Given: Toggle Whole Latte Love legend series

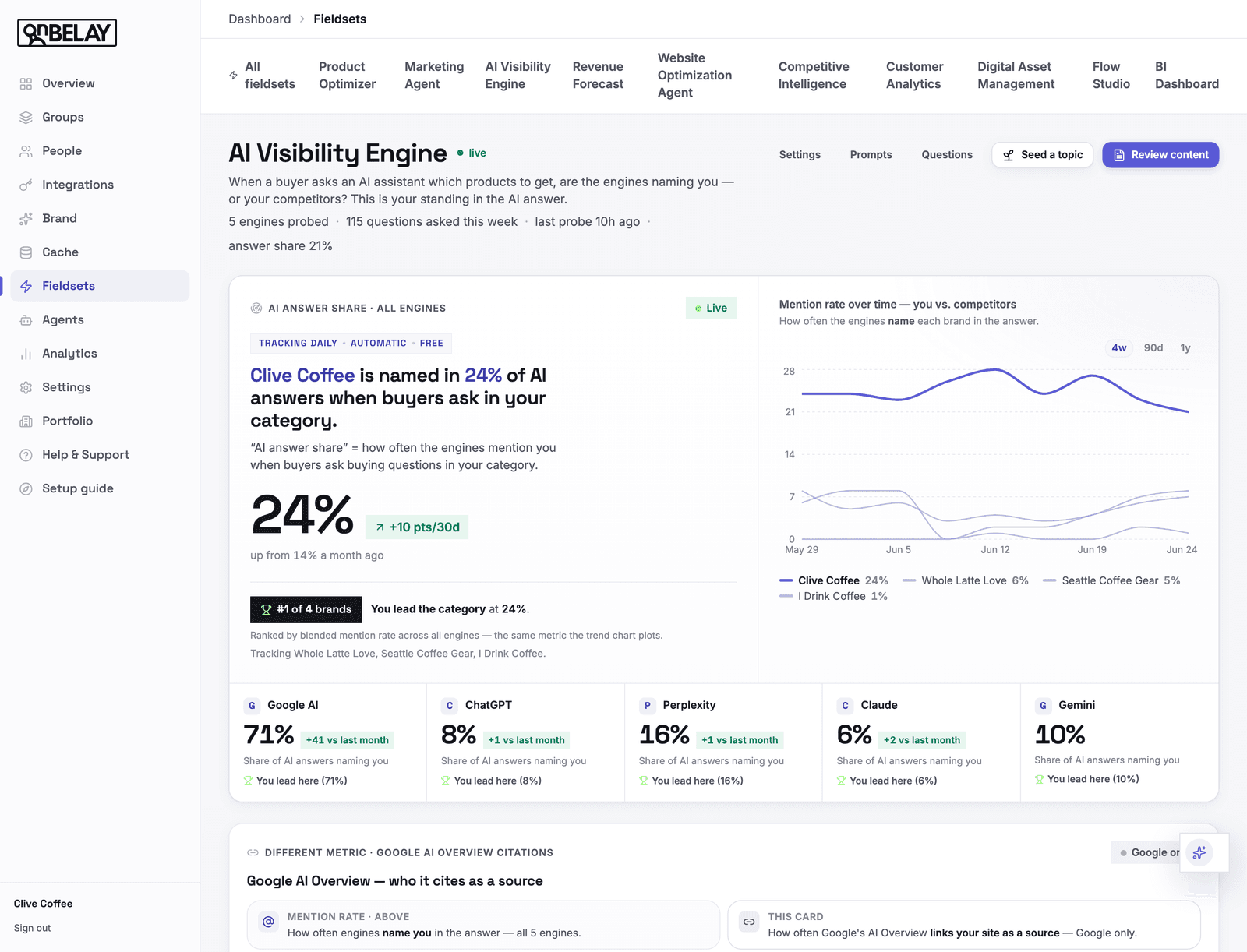Looking at the screenshot, I should pyautogui.click(x=966, y=580).
